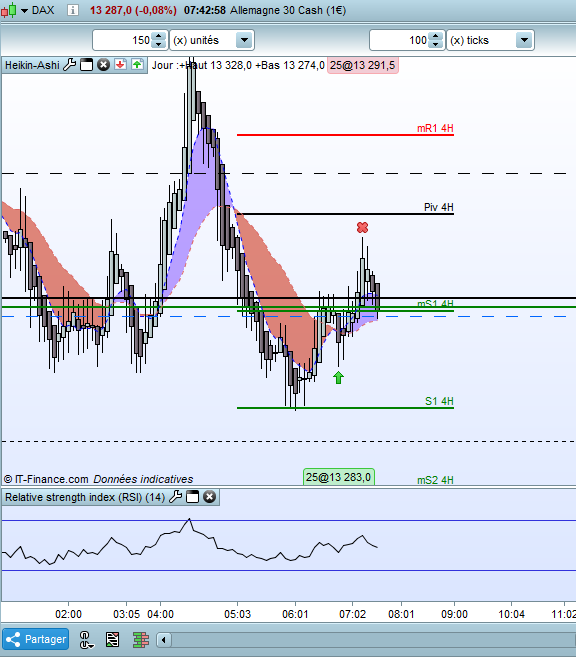Image resolution: width=576 pixels, height=657 pixels.
Task: Click the green up arrow chart marker
Action: click(x=338, y=377)
